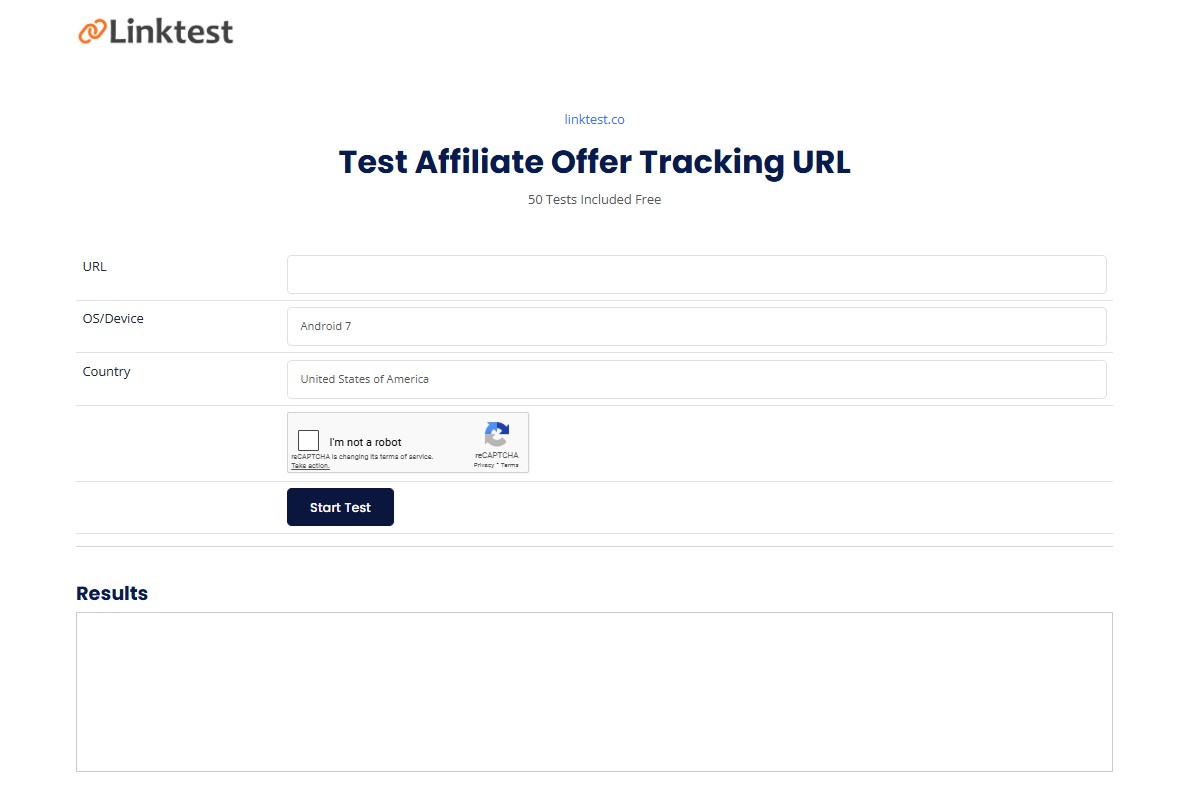Click the "Test Affiliate Offer Tracking URL" heading
Screen dimensions: 1193x800
(594, 162)
